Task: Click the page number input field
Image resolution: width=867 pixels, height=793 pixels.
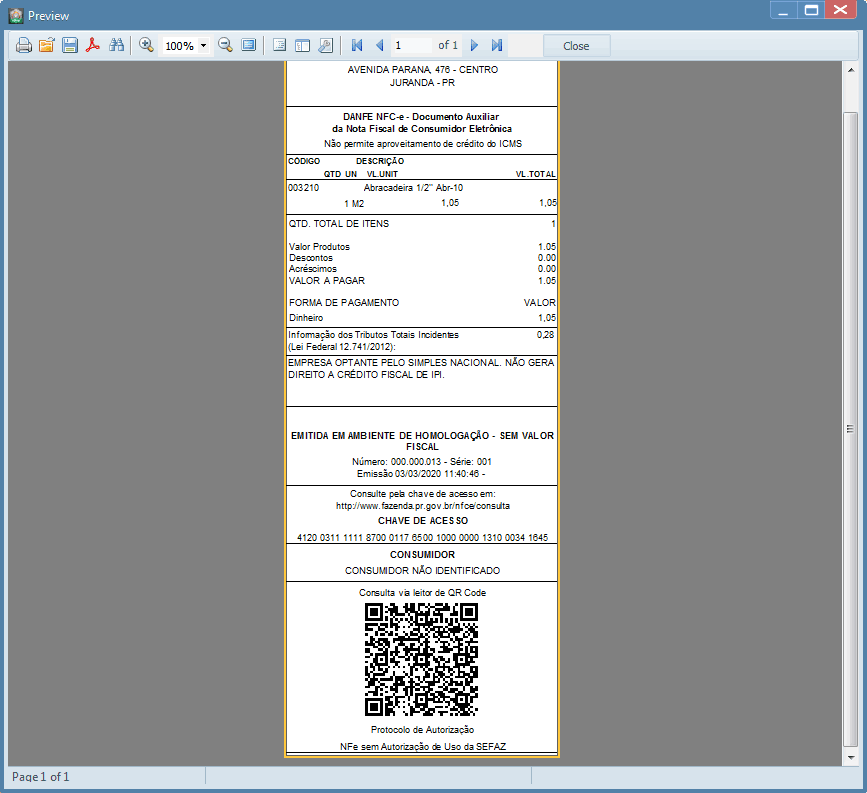Action: 412,45
